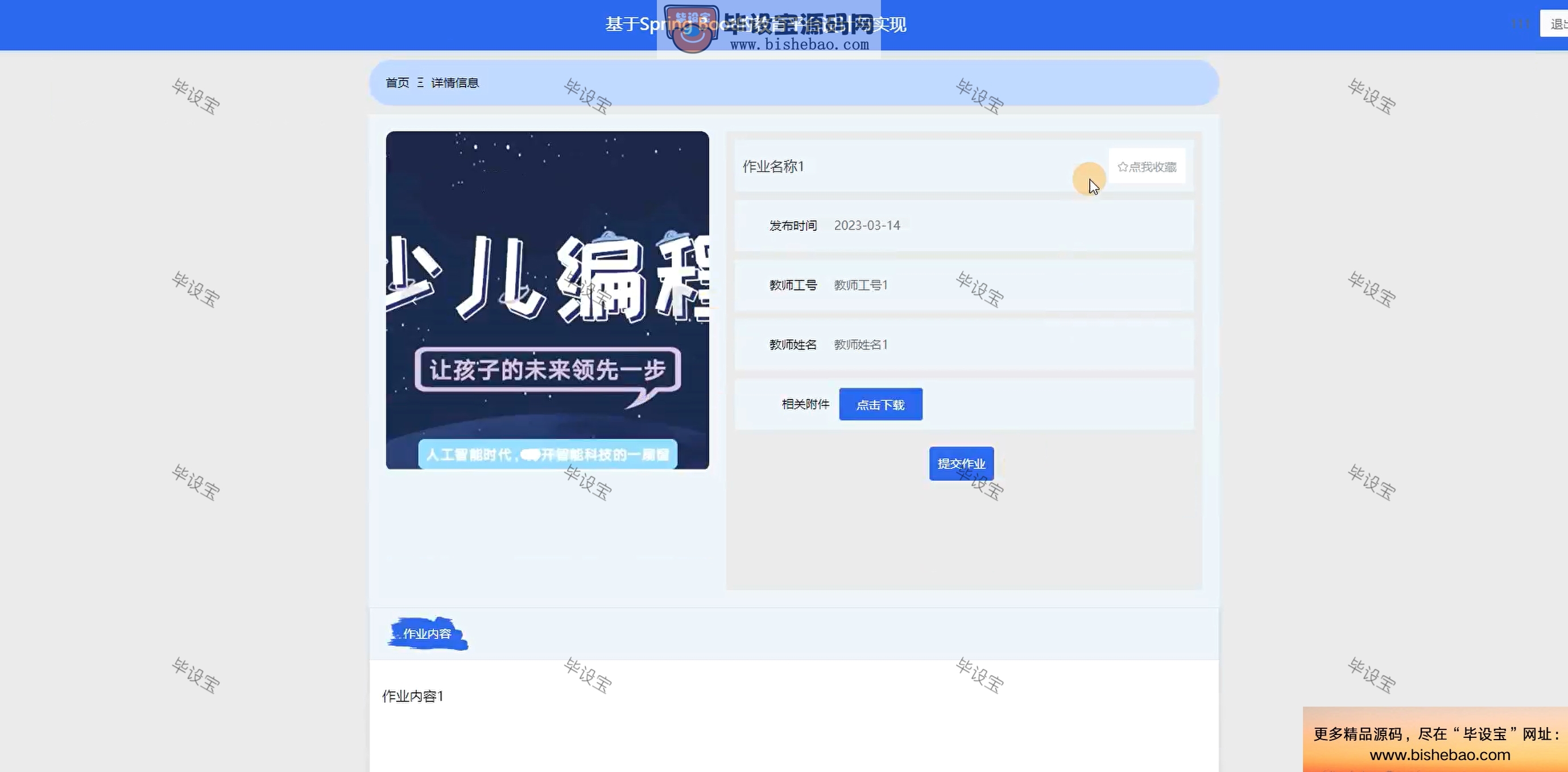The height and width of the screenshot is (772, 1568).
Task: Click the 相关附件 label
Action: (805, 404)
